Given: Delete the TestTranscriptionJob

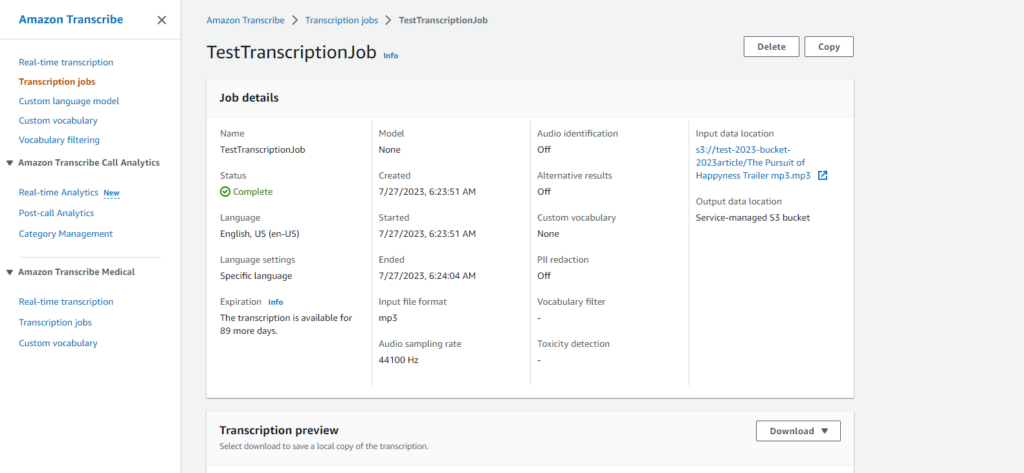Looking at the screenshot, I should (771, 47).
